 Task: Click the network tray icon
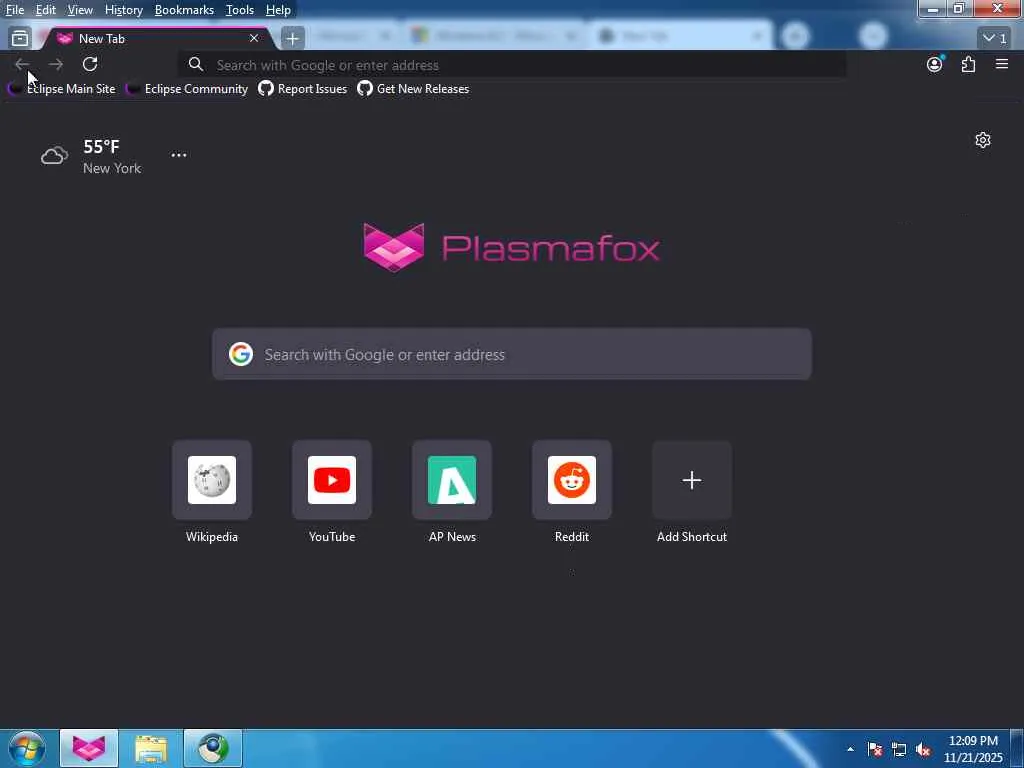coord(899,749)
